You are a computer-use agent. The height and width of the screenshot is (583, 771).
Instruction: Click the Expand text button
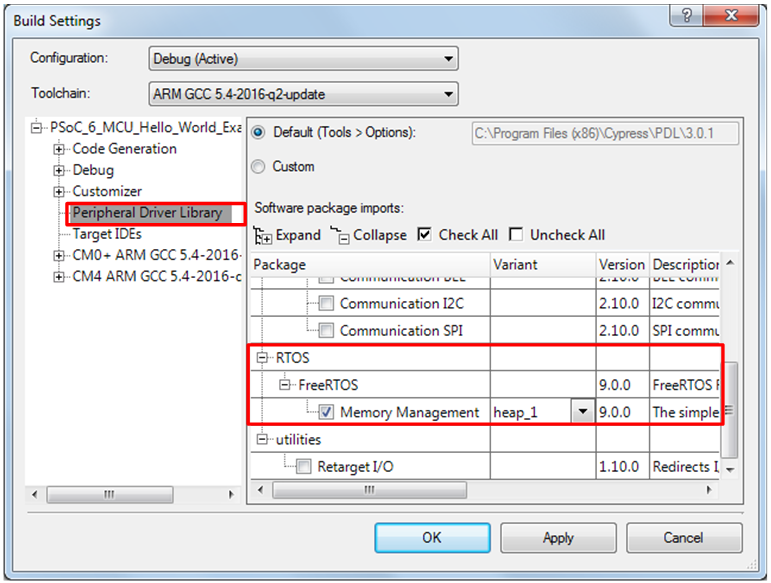pyautogui.click(x=298, y=235)
